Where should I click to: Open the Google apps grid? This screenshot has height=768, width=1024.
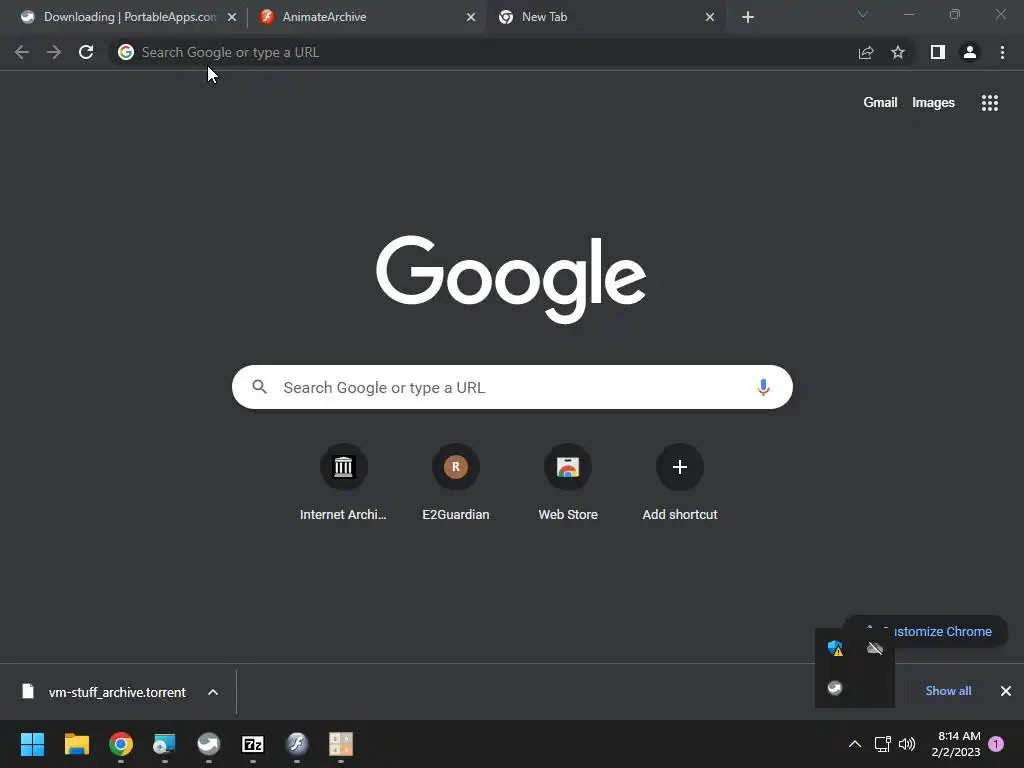(x=990, y=103)
